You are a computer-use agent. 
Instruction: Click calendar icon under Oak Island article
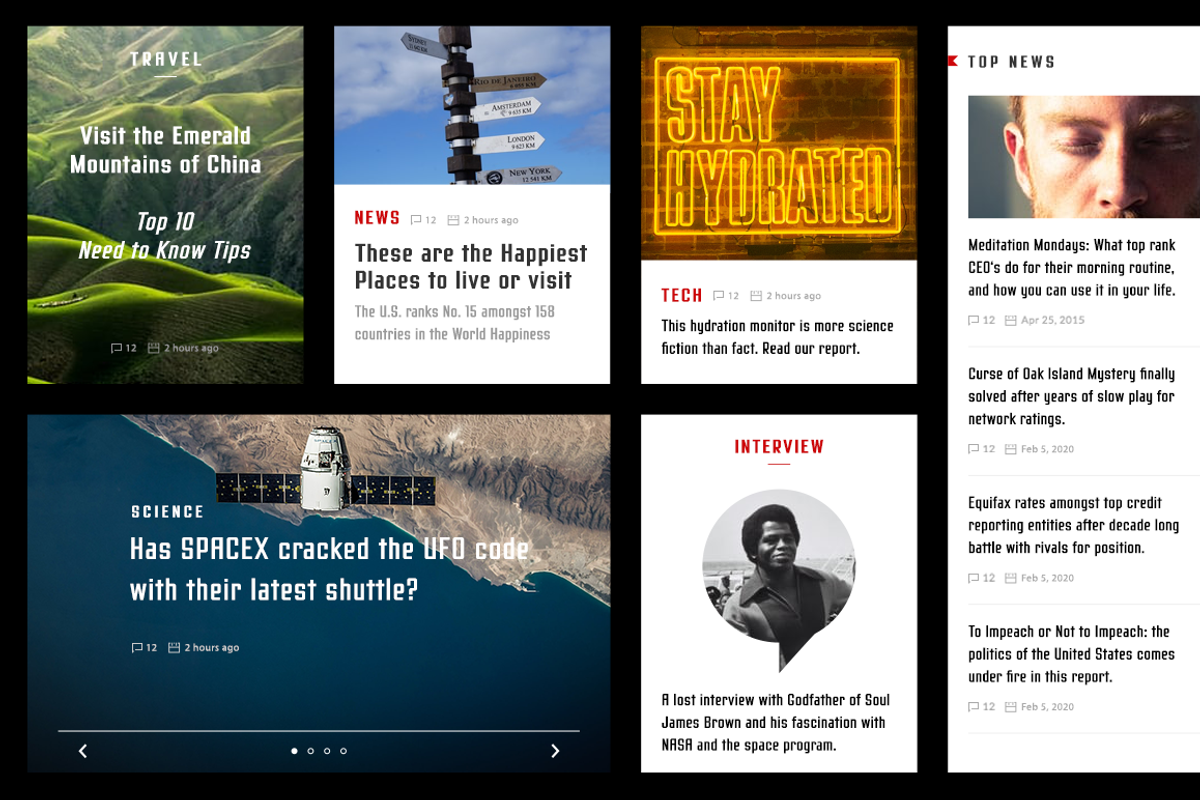pyautogui.click(x=1011, y=449)
